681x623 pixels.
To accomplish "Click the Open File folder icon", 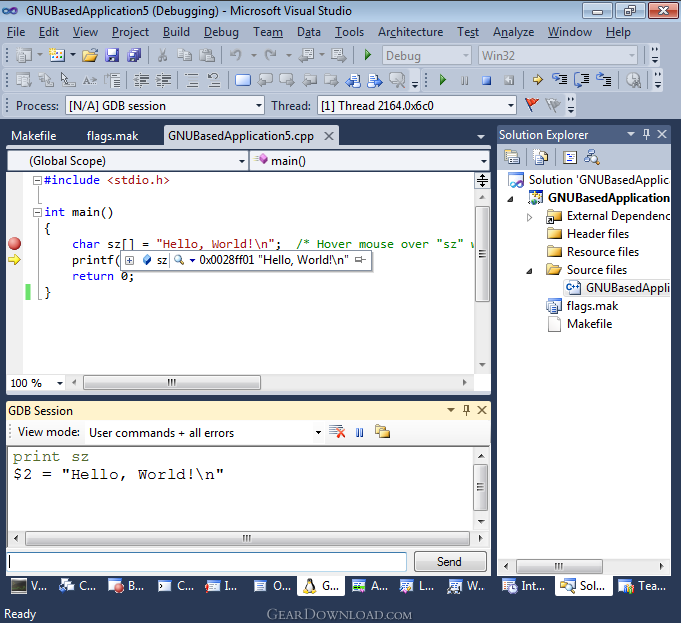I will click(x=90, y=56).
